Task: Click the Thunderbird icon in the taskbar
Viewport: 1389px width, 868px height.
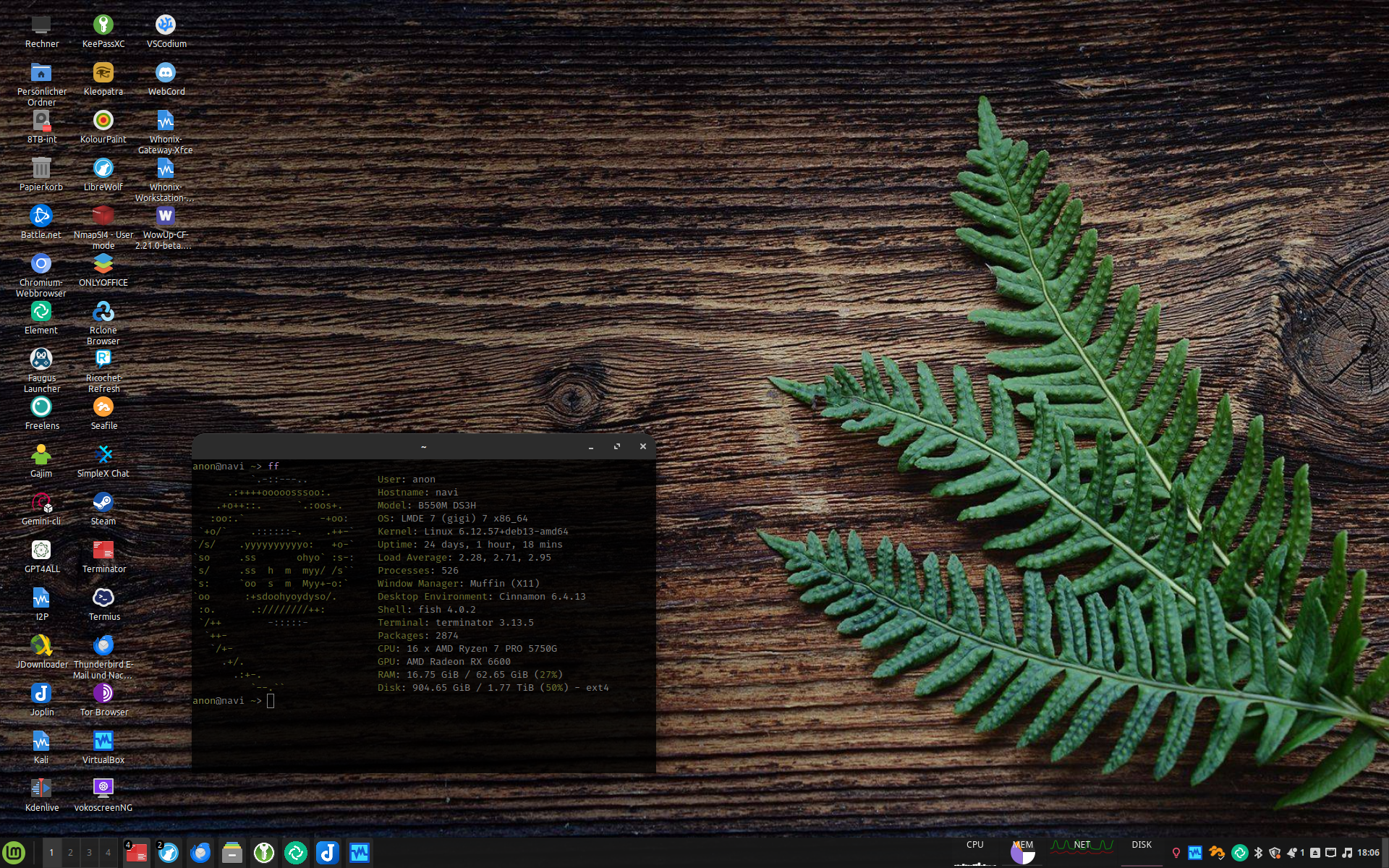Action: (x=200, y=853)
